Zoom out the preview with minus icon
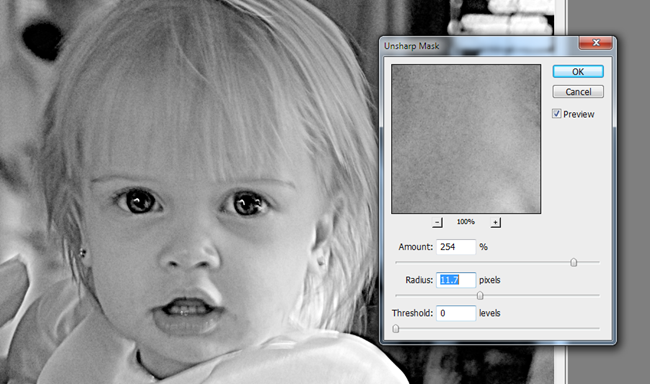Viewport: 650px width, 384px height. 437,223
